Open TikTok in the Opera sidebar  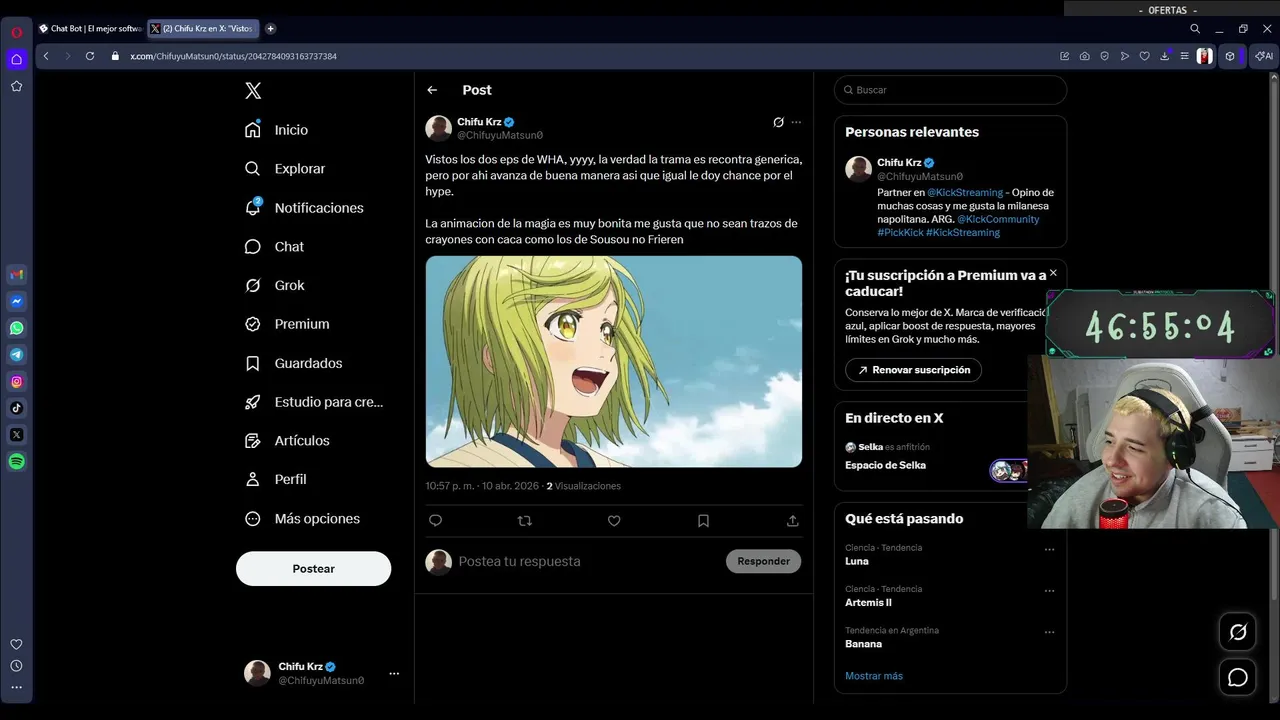tap(17, 408)
